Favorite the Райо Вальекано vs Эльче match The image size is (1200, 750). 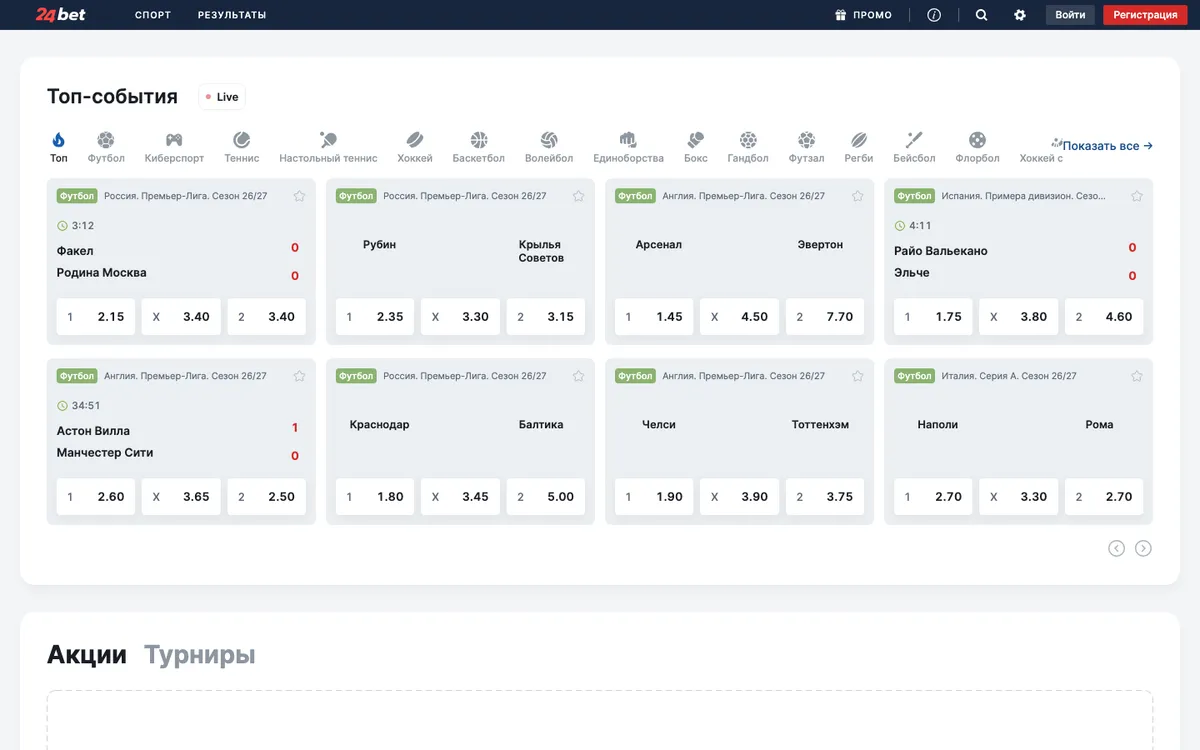pyautogui.click(x=1136, y=196)
